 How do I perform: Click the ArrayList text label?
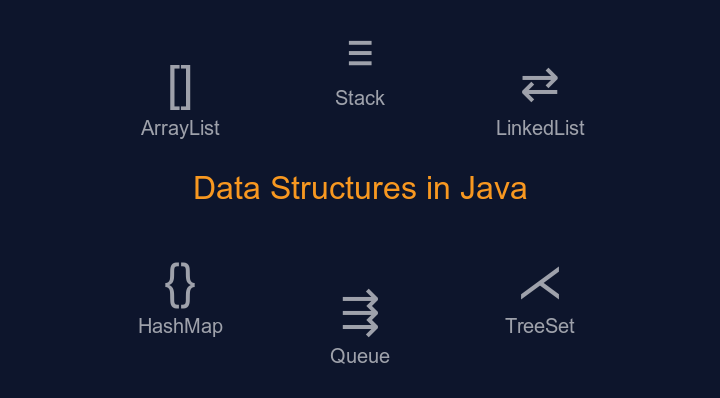180,128
